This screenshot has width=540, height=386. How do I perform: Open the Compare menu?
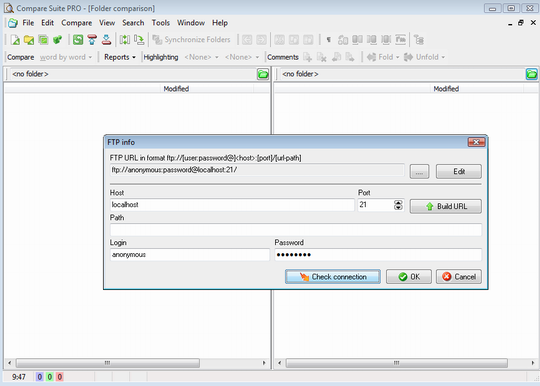pyautogui.click(x=76, y=23)
